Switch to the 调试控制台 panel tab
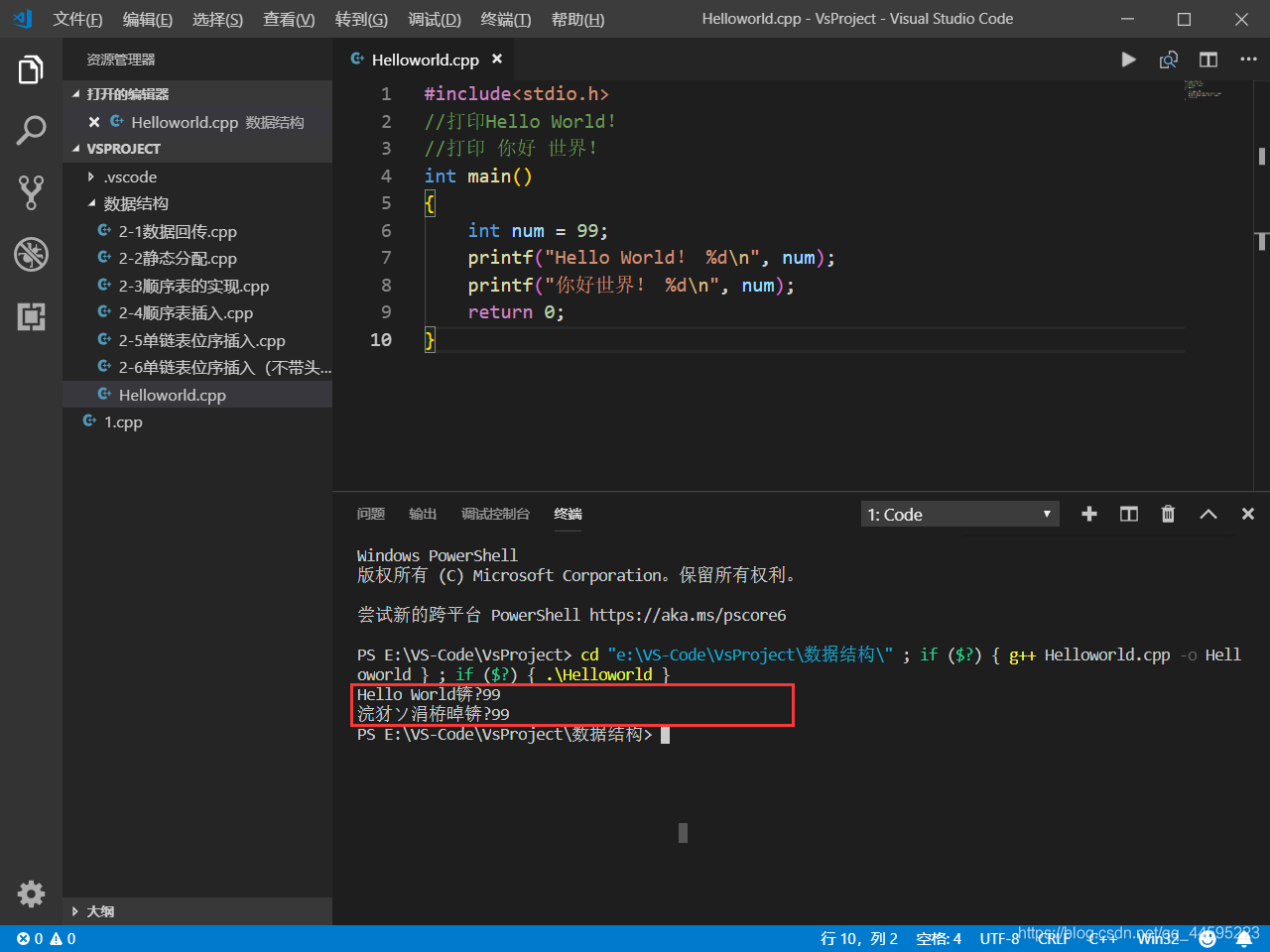 pos(495,514)
